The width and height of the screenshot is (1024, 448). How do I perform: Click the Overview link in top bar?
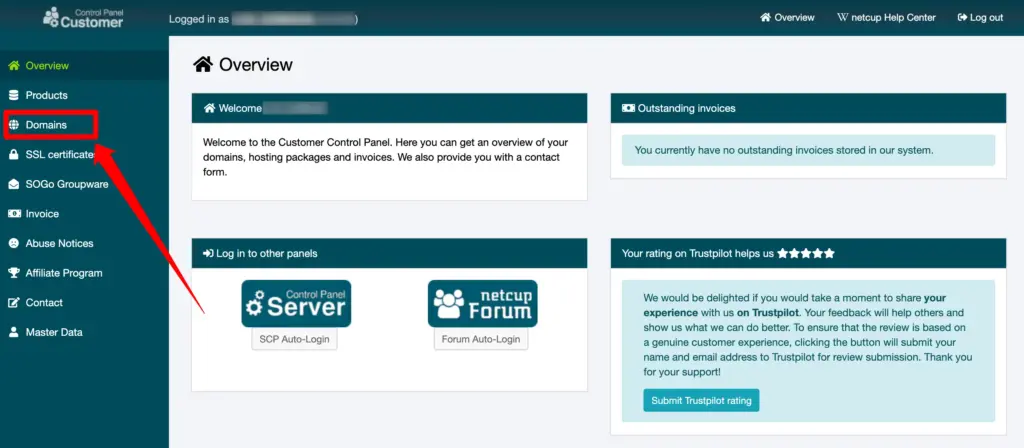coord(787,17)
